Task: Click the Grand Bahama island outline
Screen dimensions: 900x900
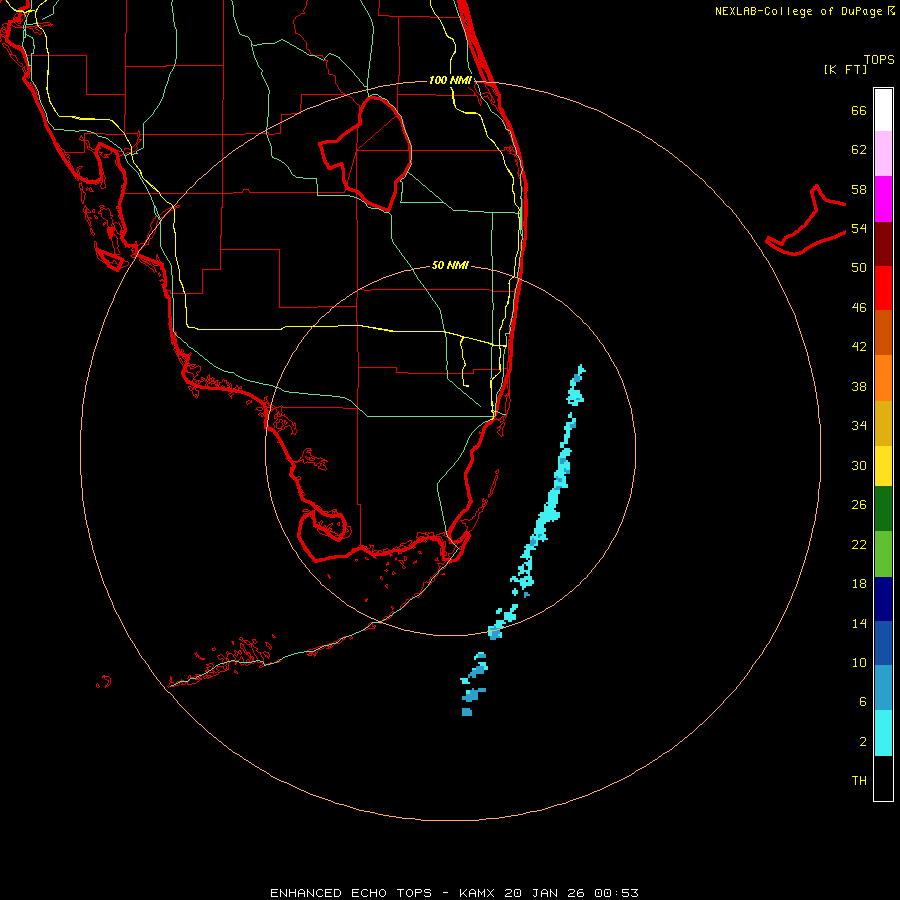Action: point(805,220)
